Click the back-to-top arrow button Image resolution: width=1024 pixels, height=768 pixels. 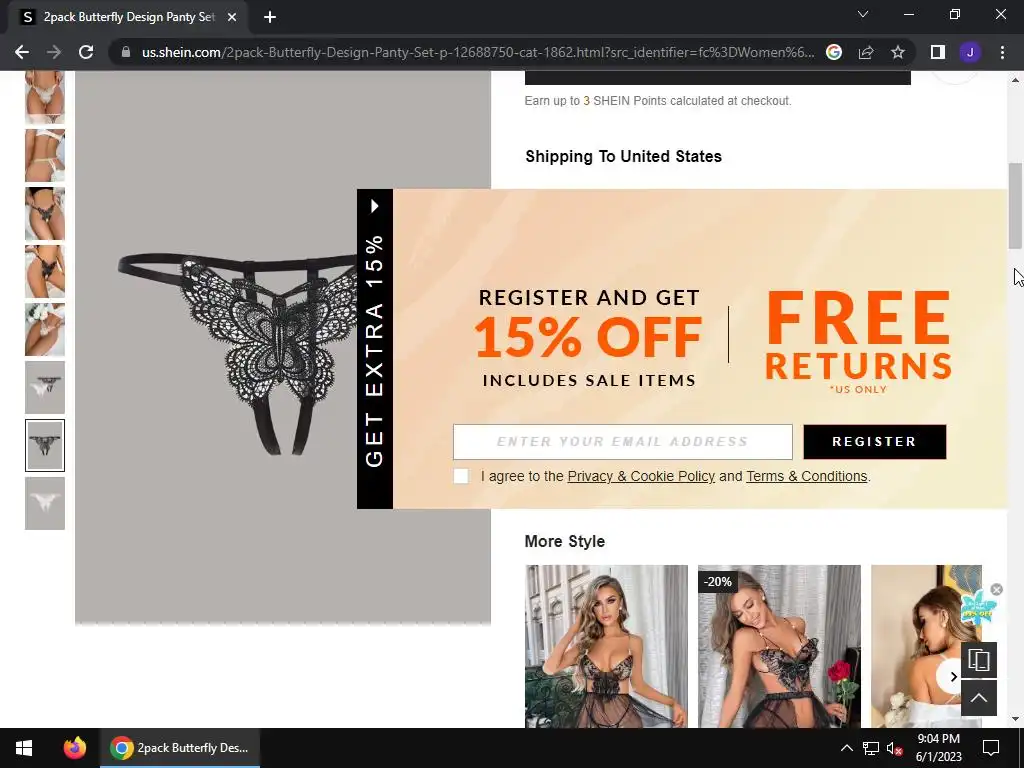(978, 698)
